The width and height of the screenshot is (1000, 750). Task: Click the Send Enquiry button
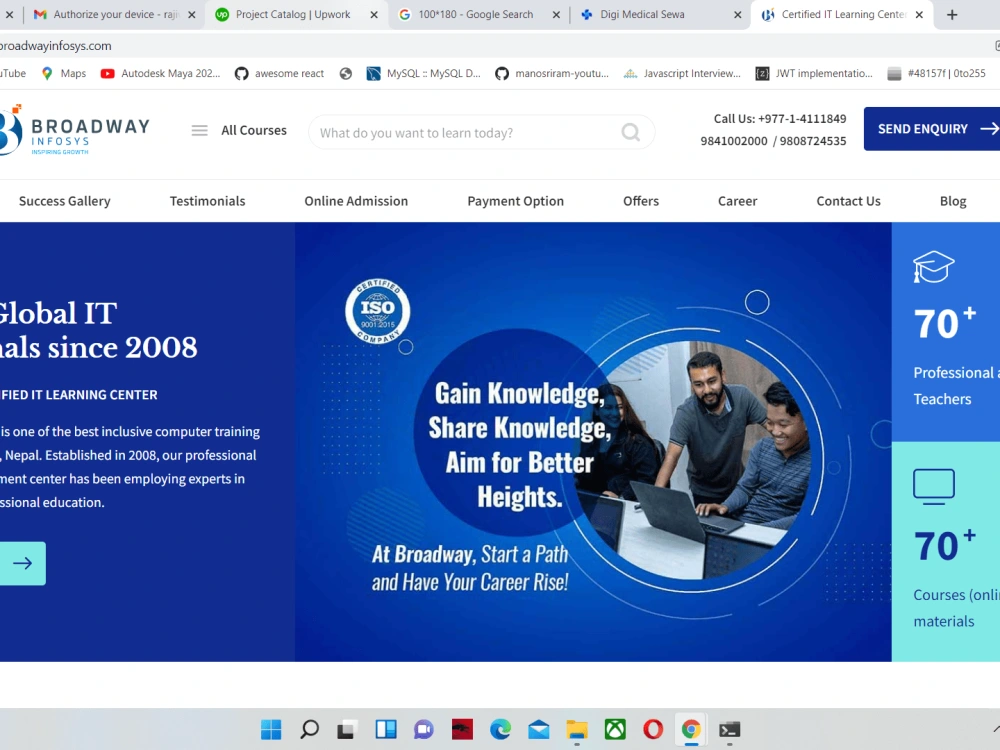point(932,129)
